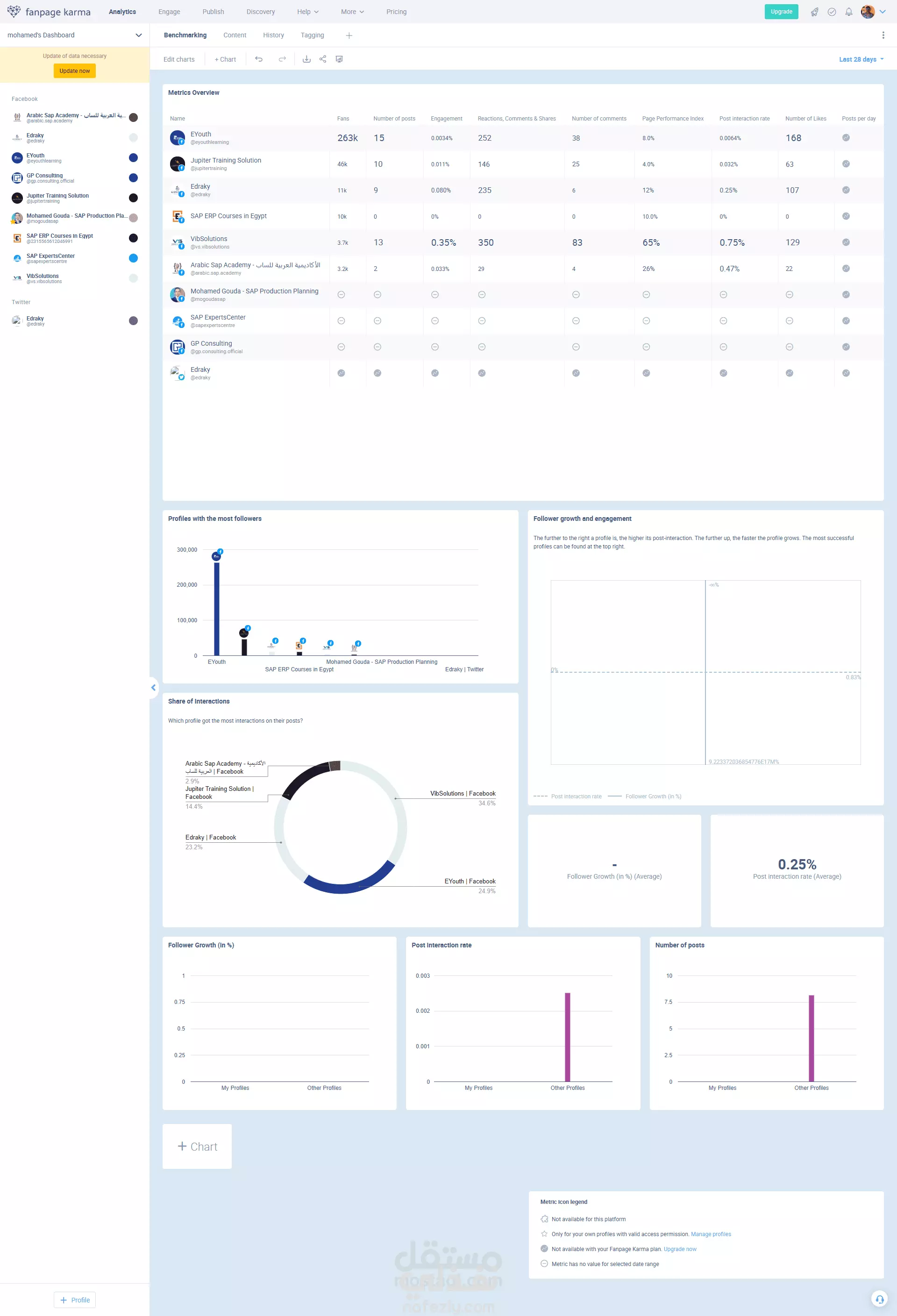This screenshot has height=1316, width=897.
Task: Sort table by Fans column header
Action: (343, 118)
